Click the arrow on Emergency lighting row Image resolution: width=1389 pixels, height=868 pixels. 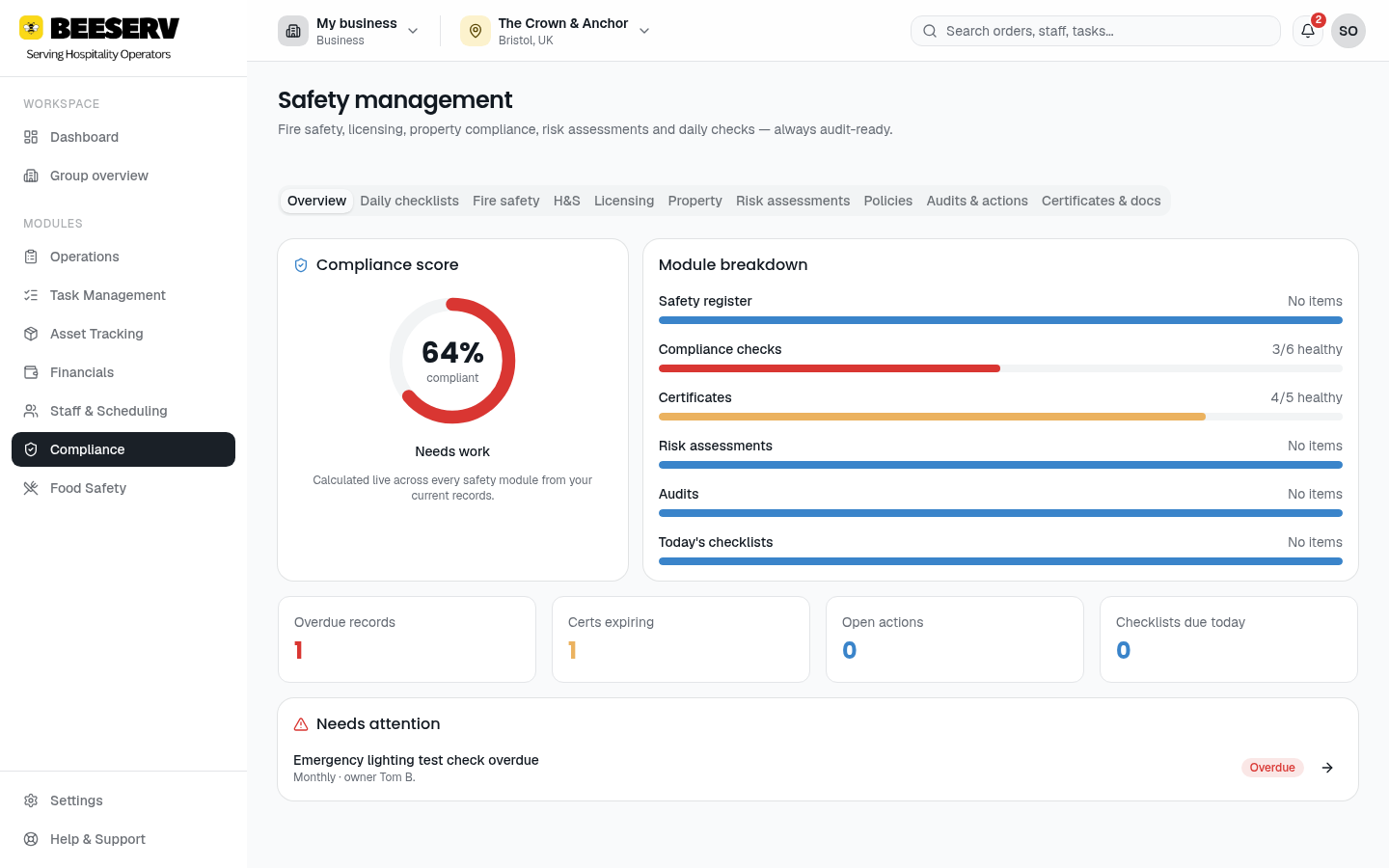(x=1327, y=768)
